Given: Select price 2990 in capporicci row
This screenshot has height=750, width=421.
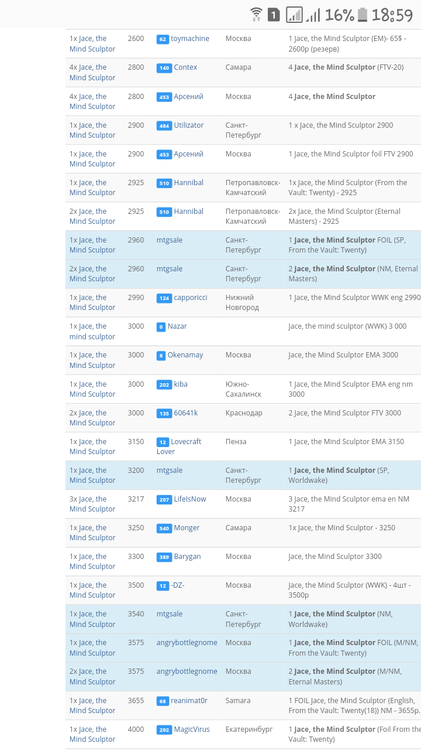Looking at the screenshot, I should [x=136, y=298].
